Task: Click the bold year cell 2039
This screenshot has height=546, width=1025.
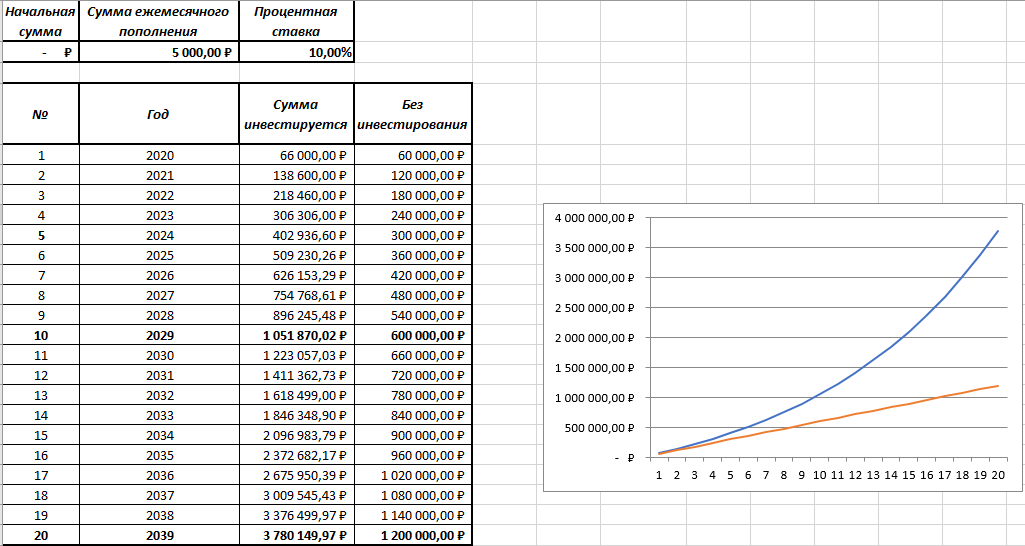Action: [x=159, y=536]
